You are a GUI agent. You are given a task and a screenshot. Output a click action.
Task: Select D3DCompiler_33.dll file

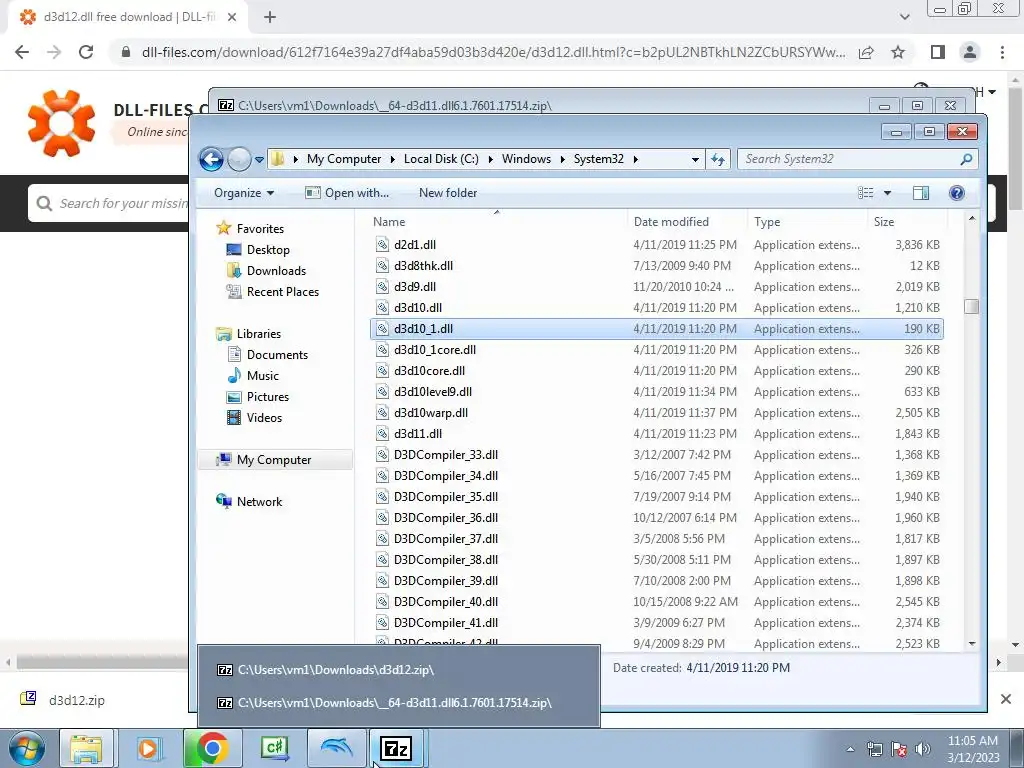(x=656, y=455)
